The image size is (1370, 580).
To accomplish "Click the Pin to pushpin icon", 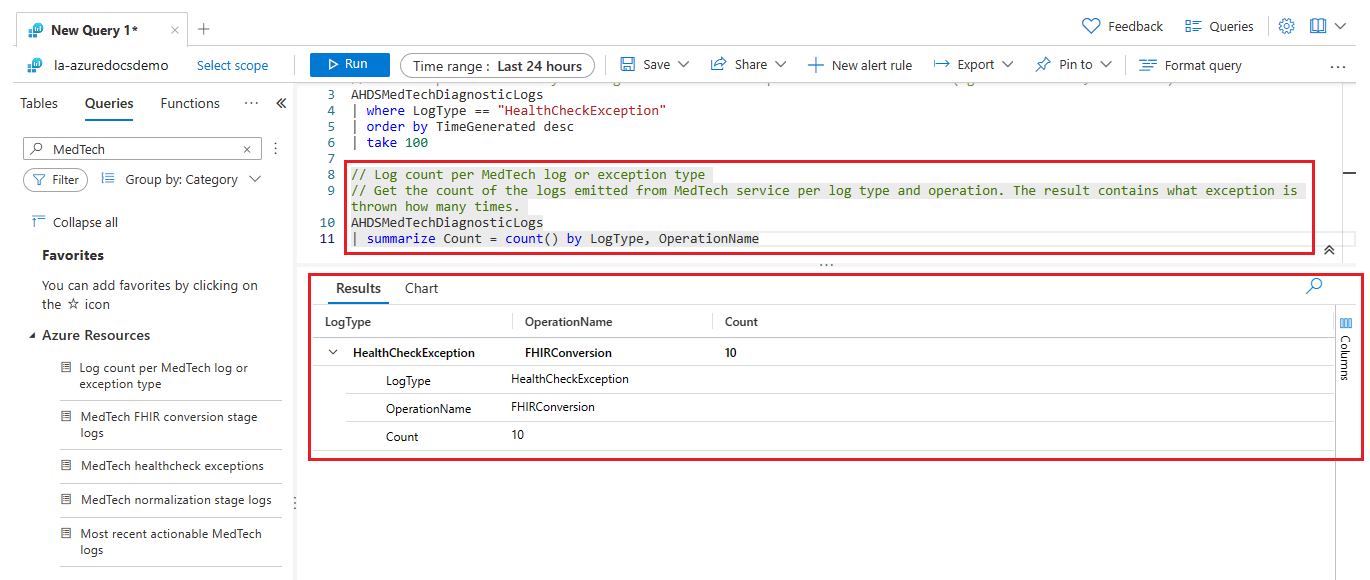I will 1043,65.
